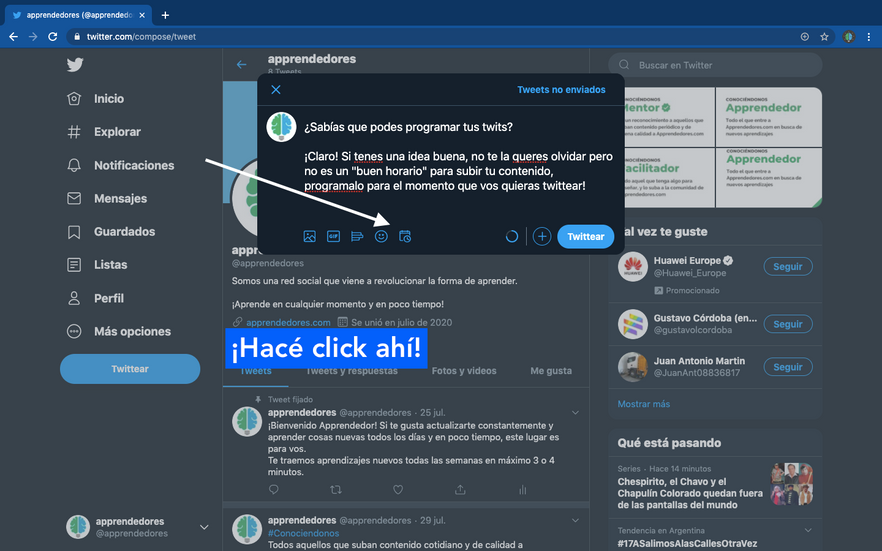Click the #Conociendonos hashtag

[303, 533]
